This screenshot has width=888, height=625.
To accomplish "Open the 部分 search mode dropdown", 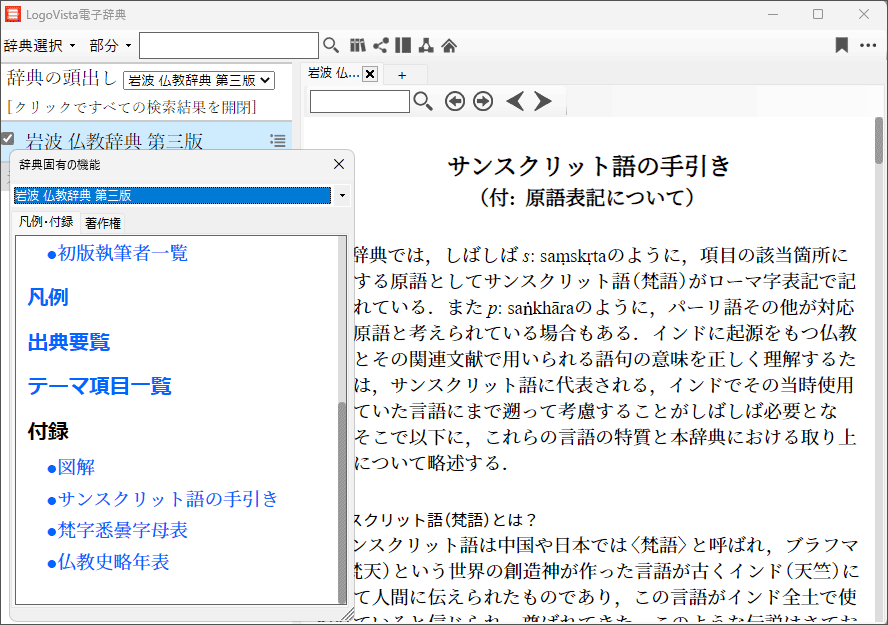I will coord(110,46).
